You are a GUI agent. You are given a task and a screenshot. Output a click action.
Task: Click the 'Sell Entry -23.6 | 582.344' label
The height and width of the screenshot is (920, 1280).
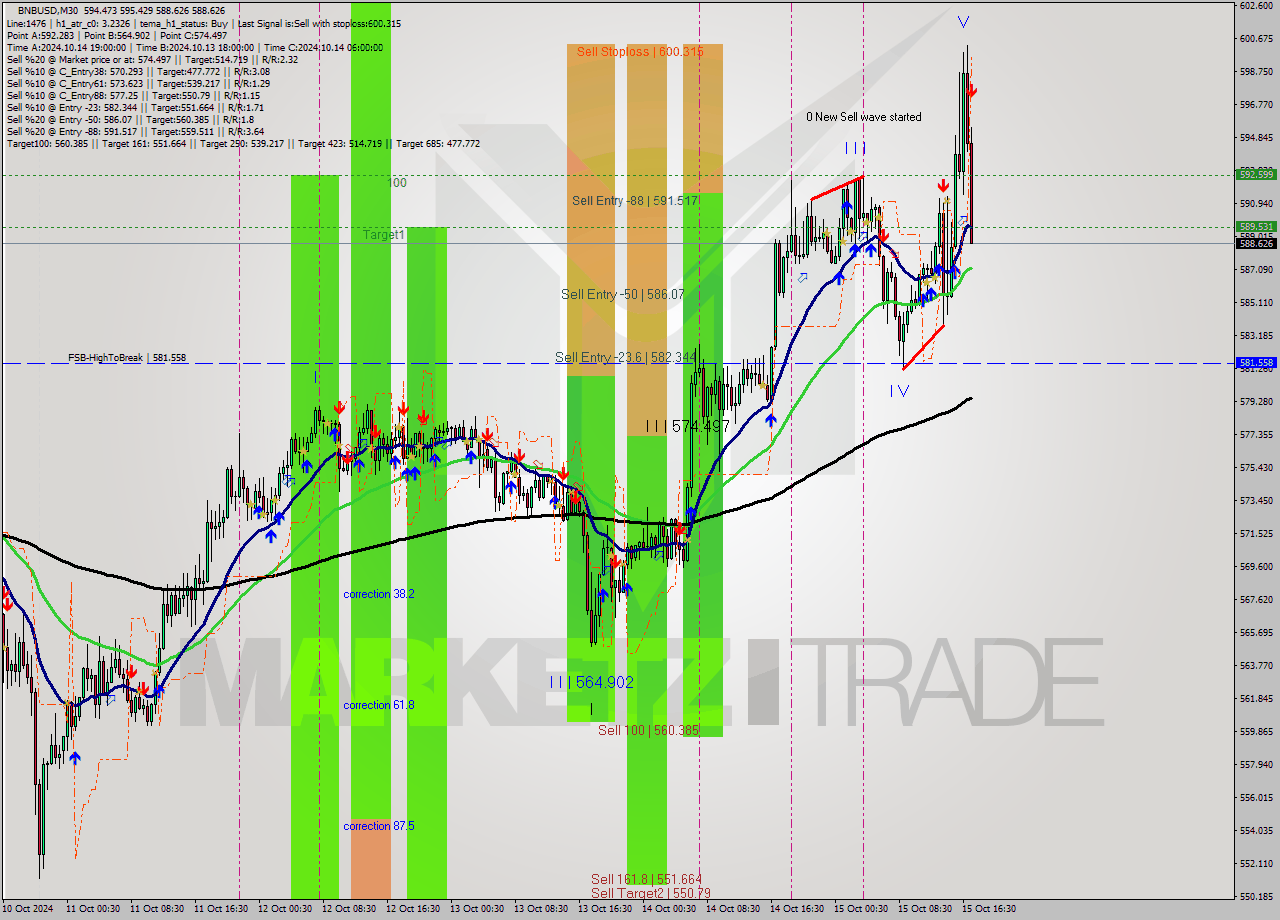[x=625, y=357]
